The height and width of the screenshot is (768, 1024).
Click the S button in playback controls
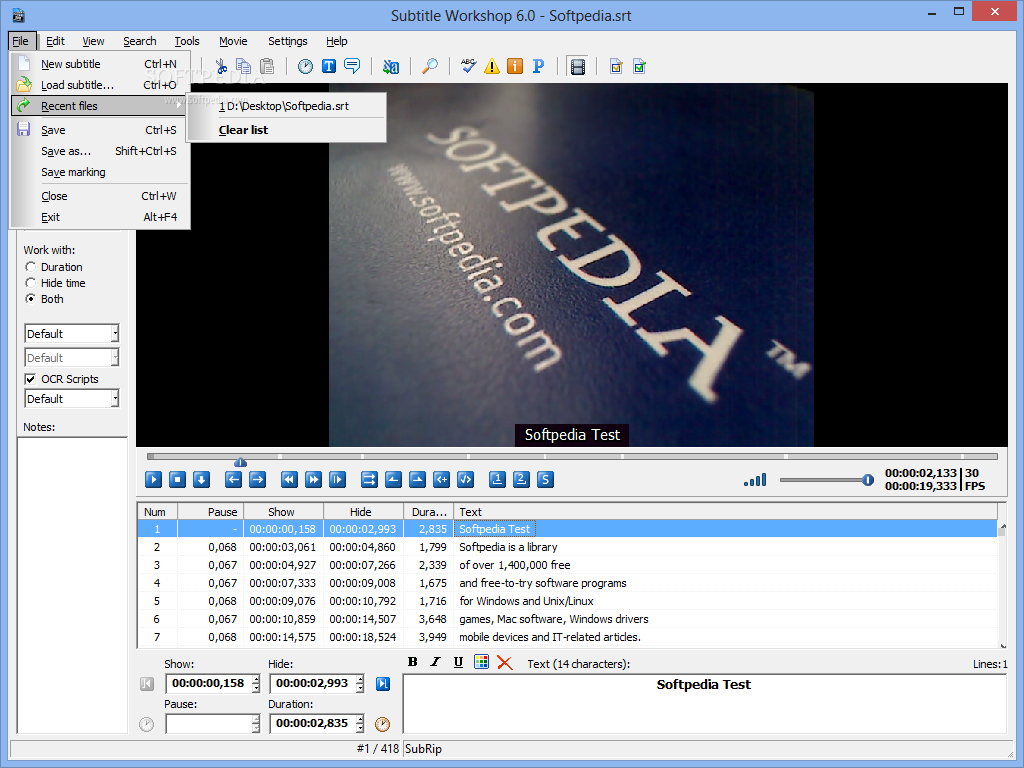pyautogui.click(x=545, y=480)
